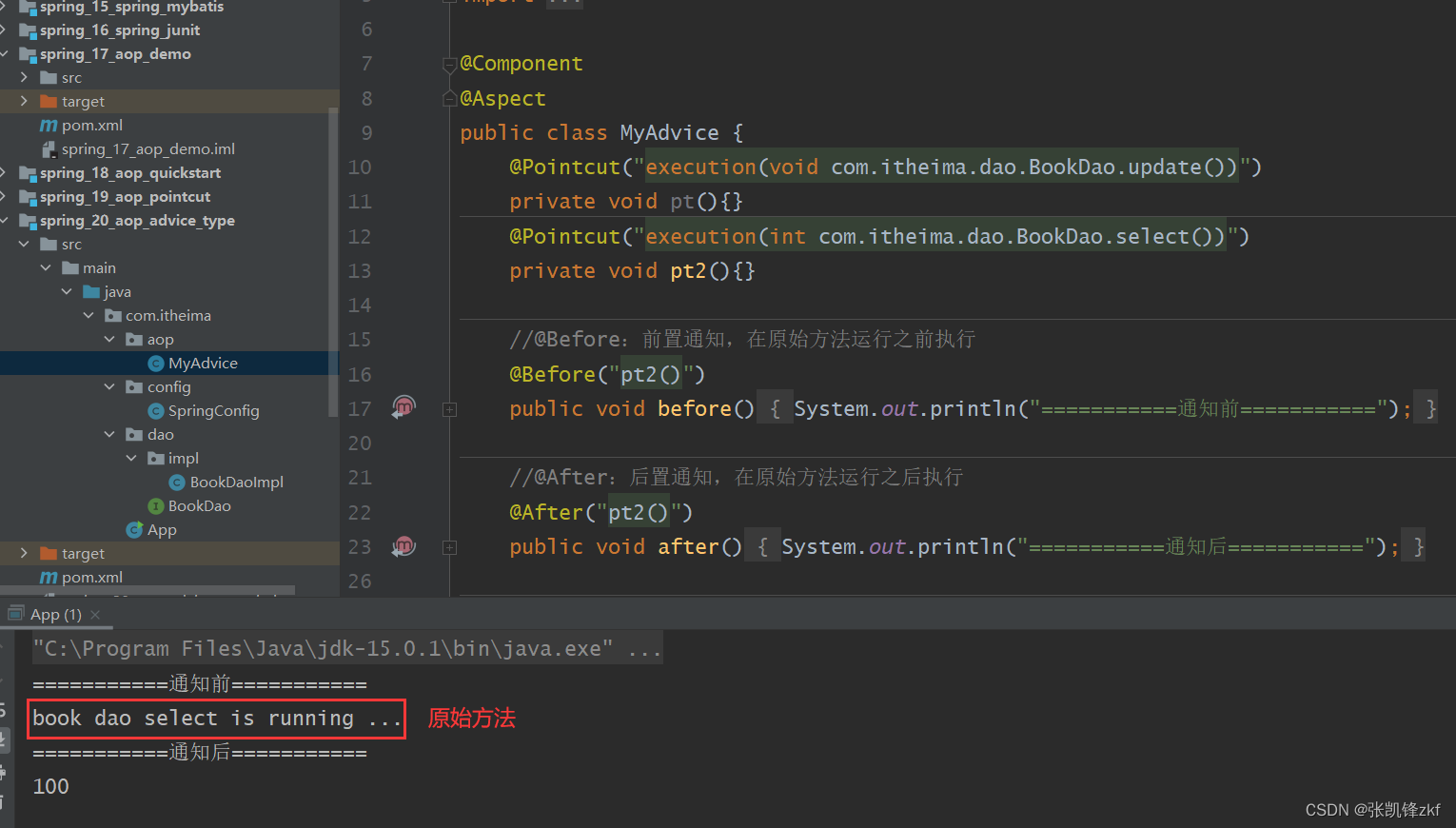
Task: Collapse the java source folder
Action: (67, 292)
